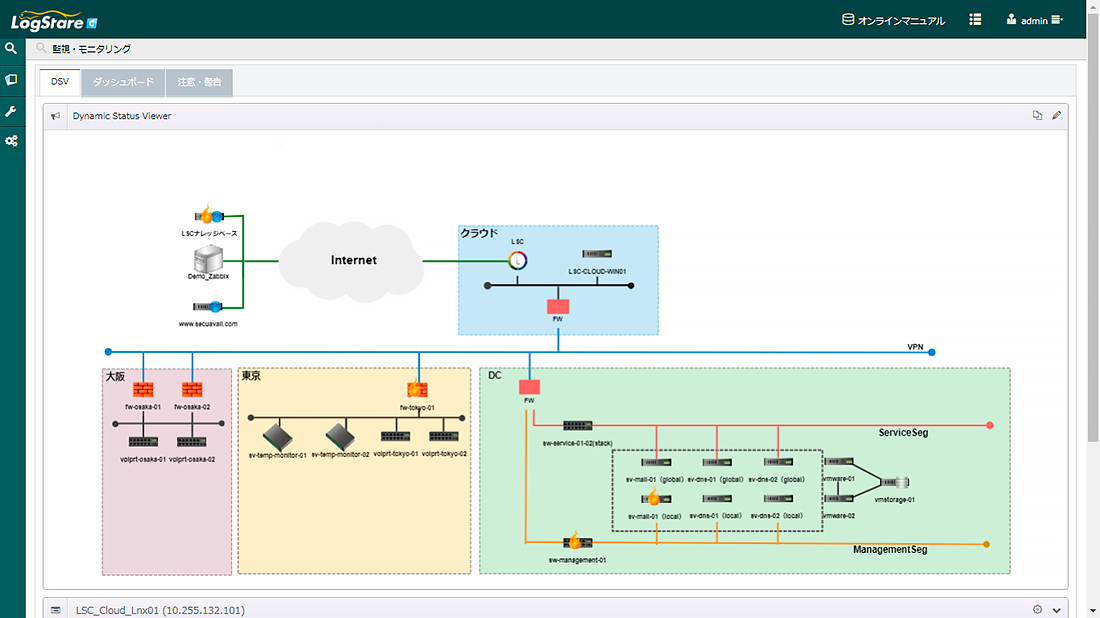Click the クラウド area label

click(479, 233)
